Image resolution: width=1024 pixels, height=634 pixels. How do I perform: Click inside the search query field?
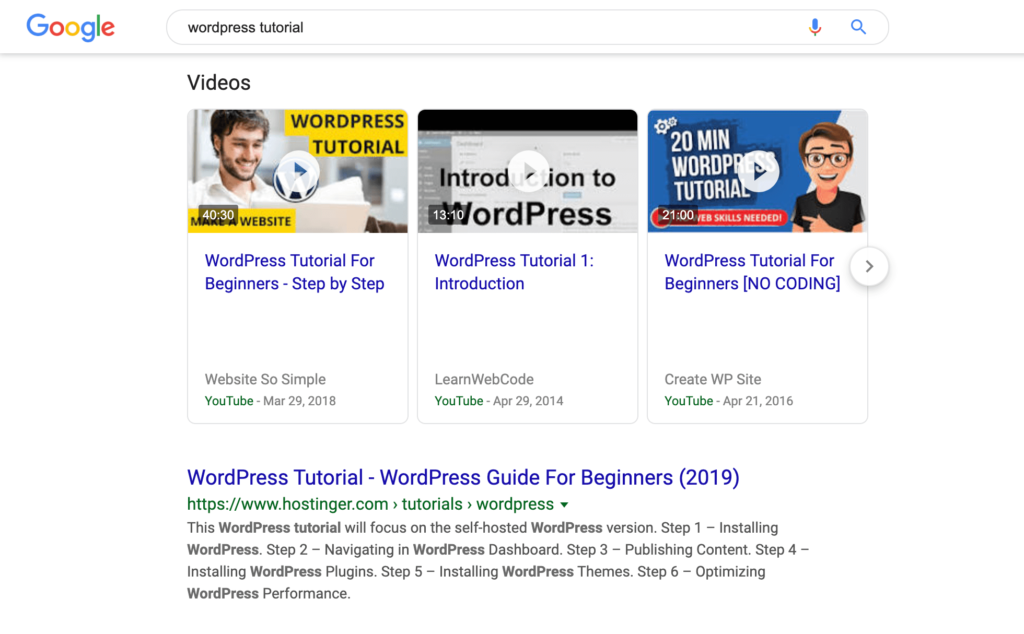480,28
